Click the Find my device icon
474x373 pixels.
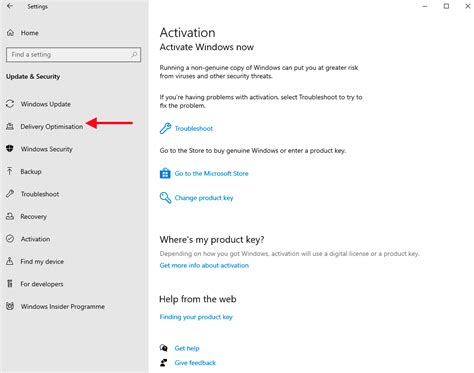pyautogui.click(x=10, y=261)
